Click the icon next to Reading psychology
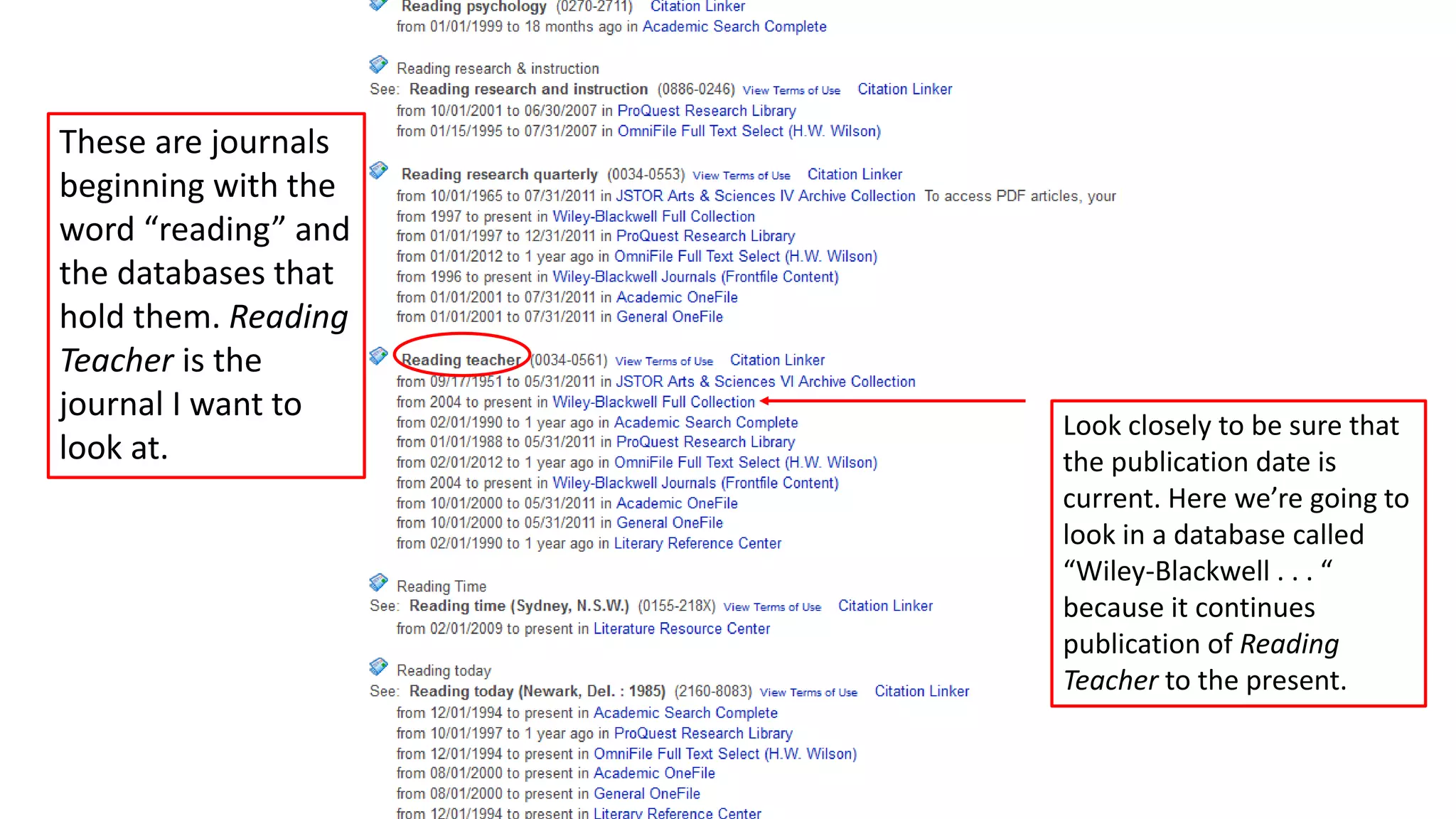Image resolution: width=1456 pixels, height=819 pixels. pyautogui.click(x=378, y=6)
